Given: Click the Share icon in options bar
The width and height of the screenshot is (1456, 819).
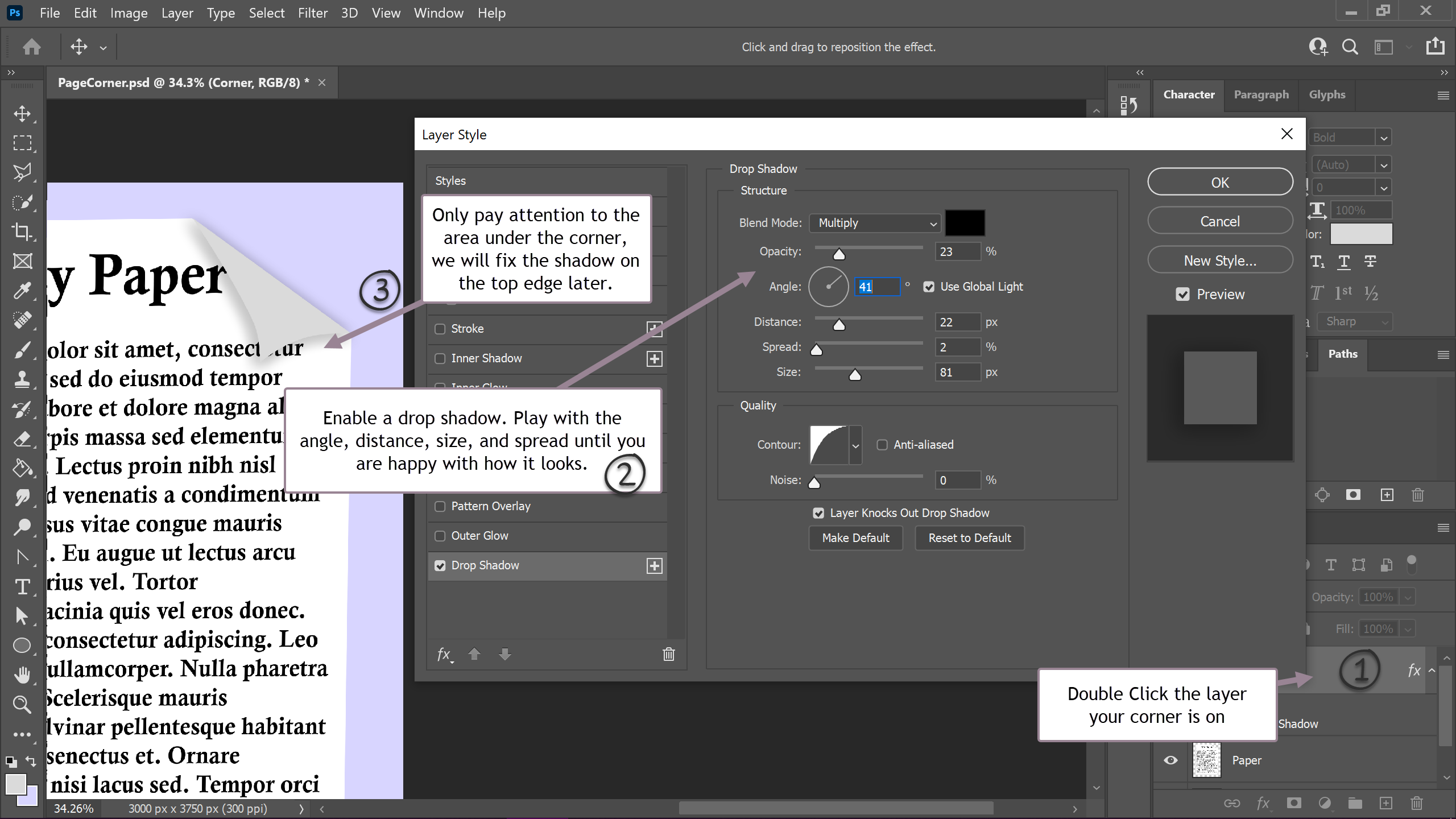Looking at the screenshot, I should pos(1435,47).
